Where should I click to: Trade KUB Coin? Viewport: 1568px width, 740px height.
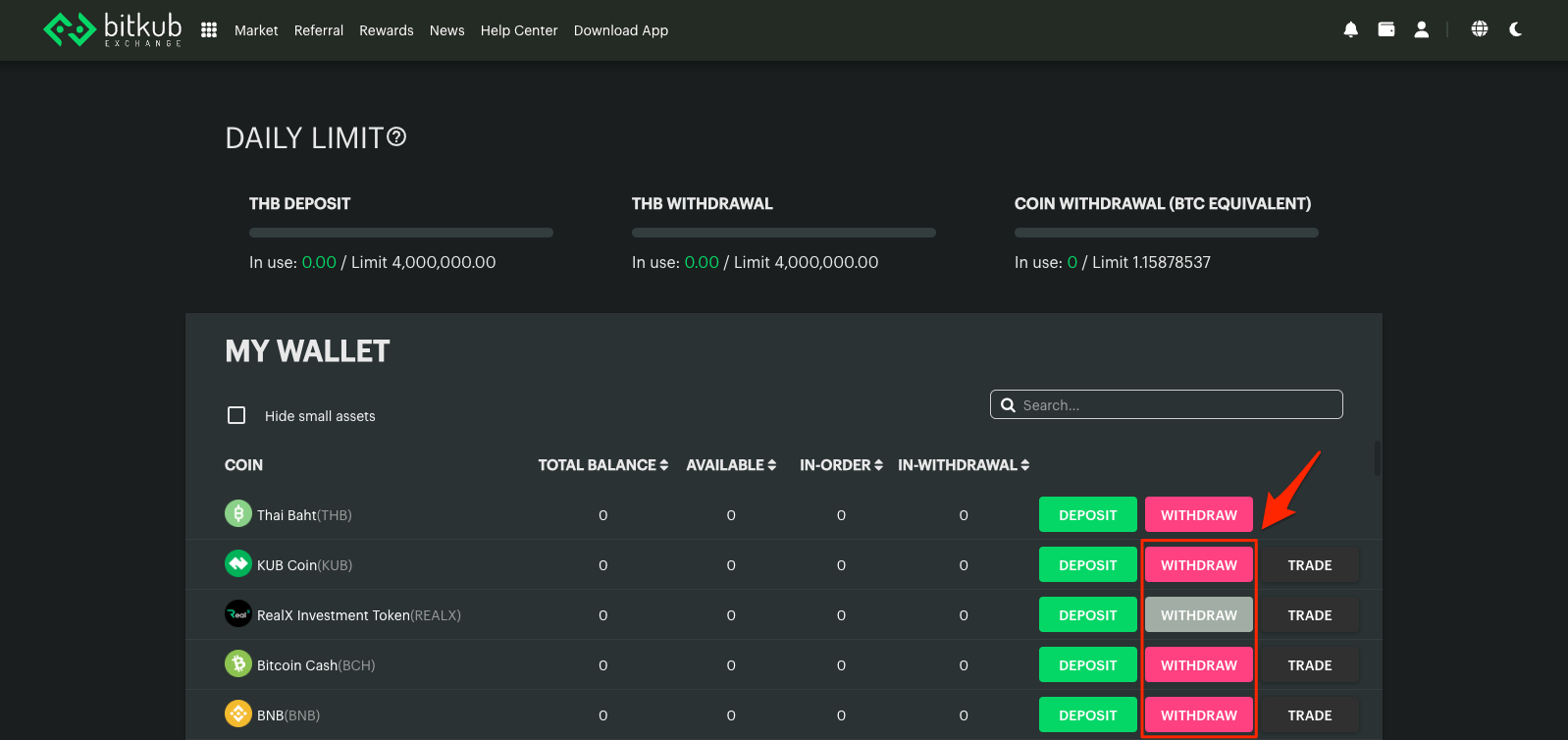pos(1310,564)
